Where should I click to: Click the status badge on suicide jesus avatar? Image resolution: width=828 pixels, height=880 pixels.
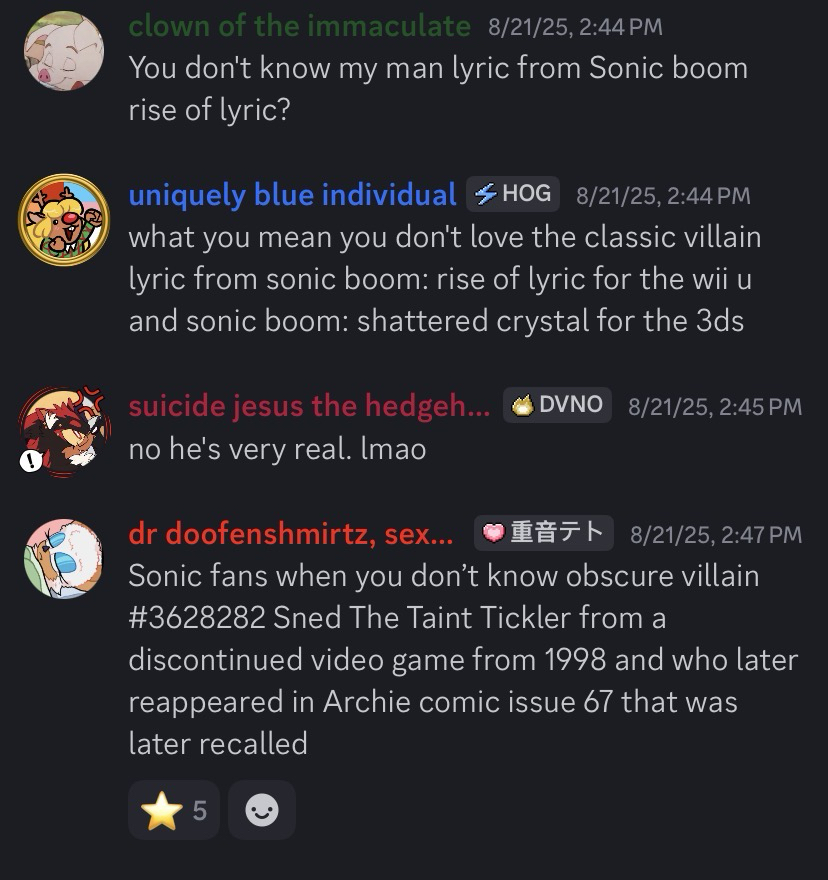31,461
